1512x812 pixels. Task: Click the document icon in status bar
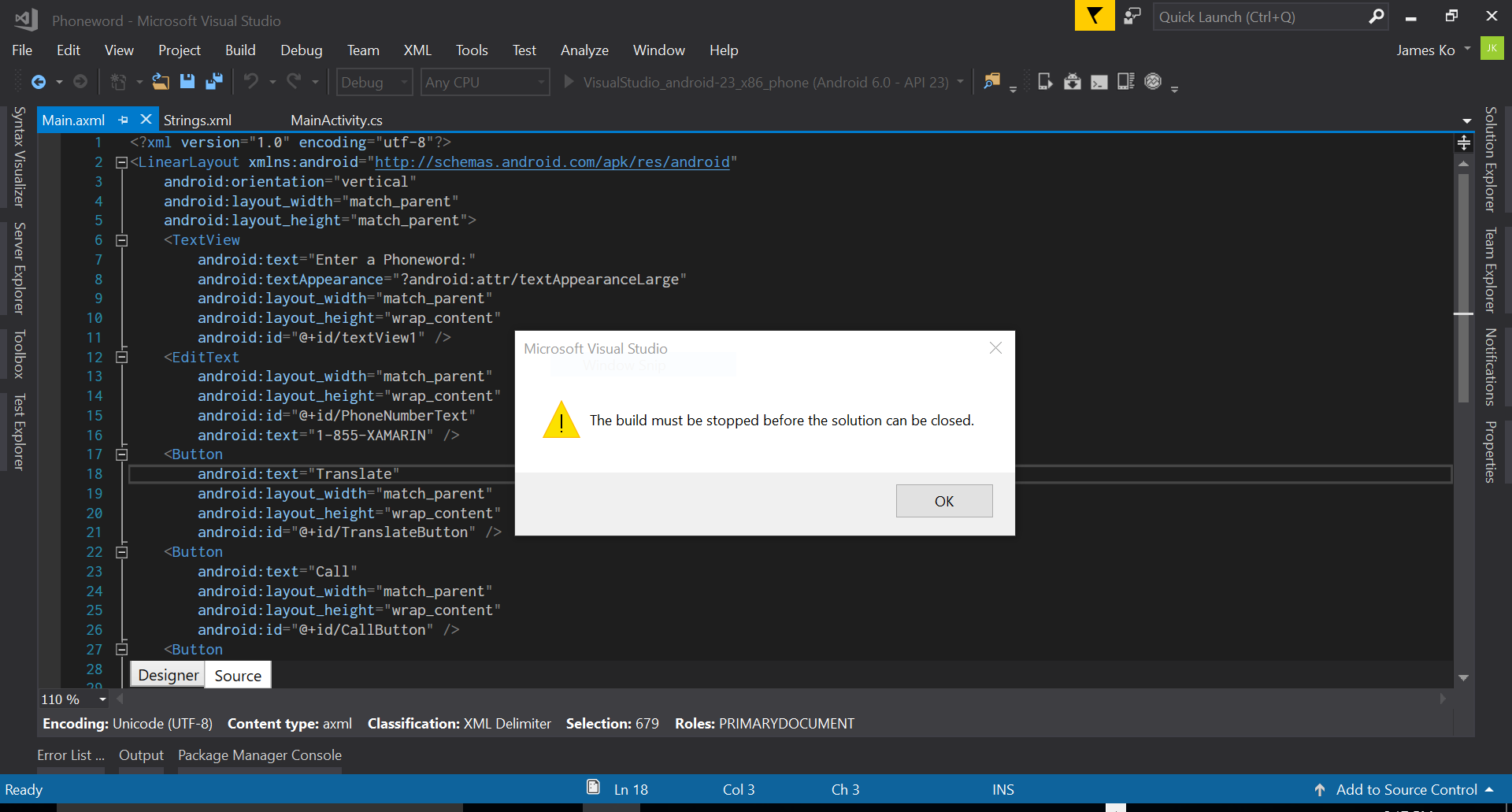click(x=593, y=787)
